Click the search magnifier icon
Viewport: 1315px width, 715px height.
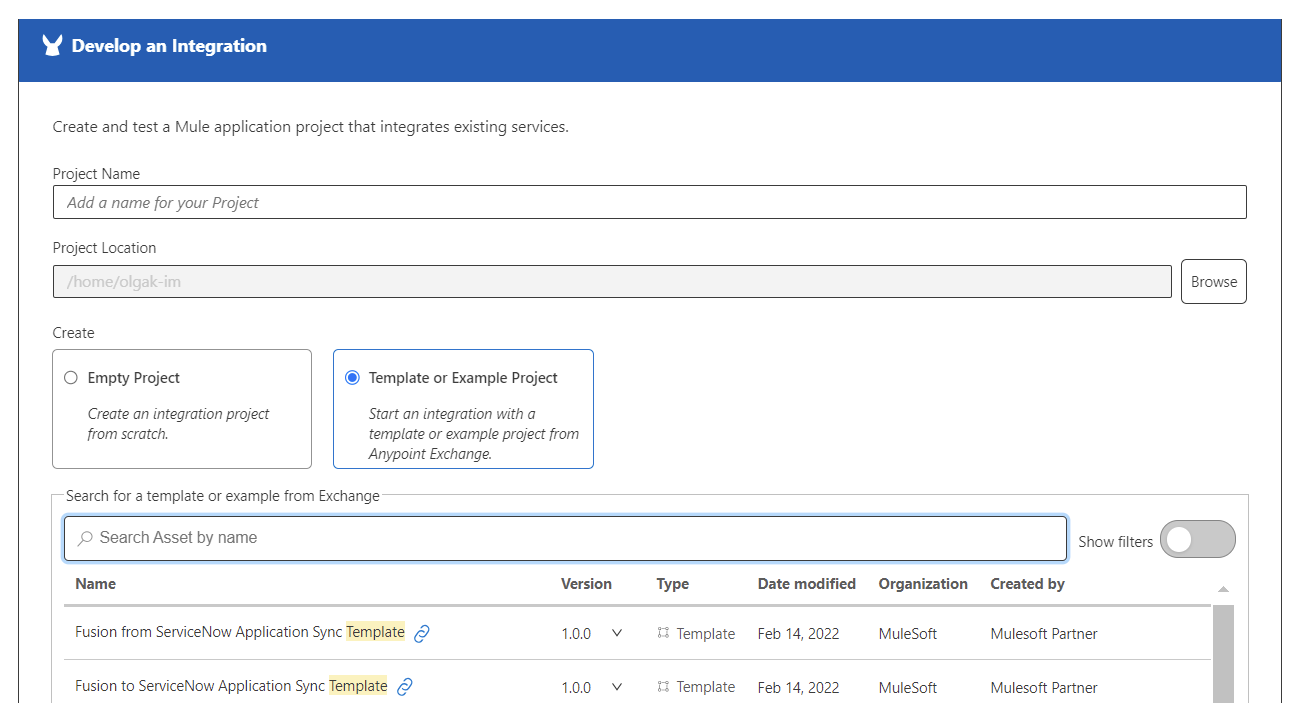(x=85, y=538)
